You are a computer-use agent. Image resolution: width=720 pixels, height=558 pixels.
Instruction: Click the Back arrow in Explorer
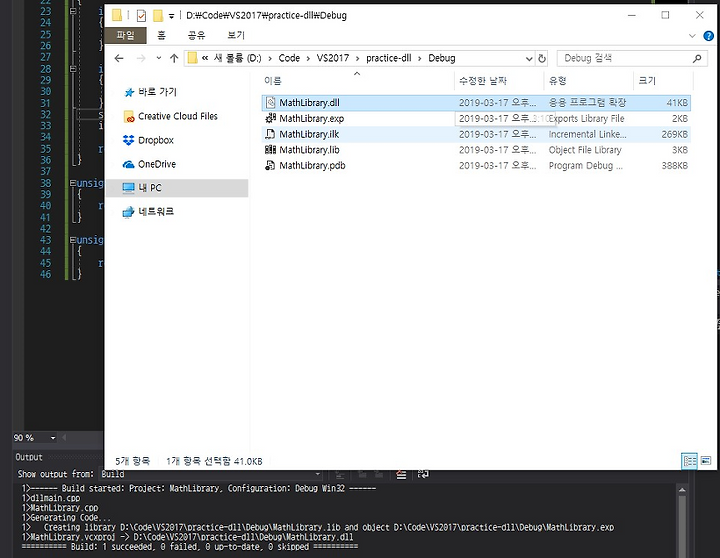119,58
